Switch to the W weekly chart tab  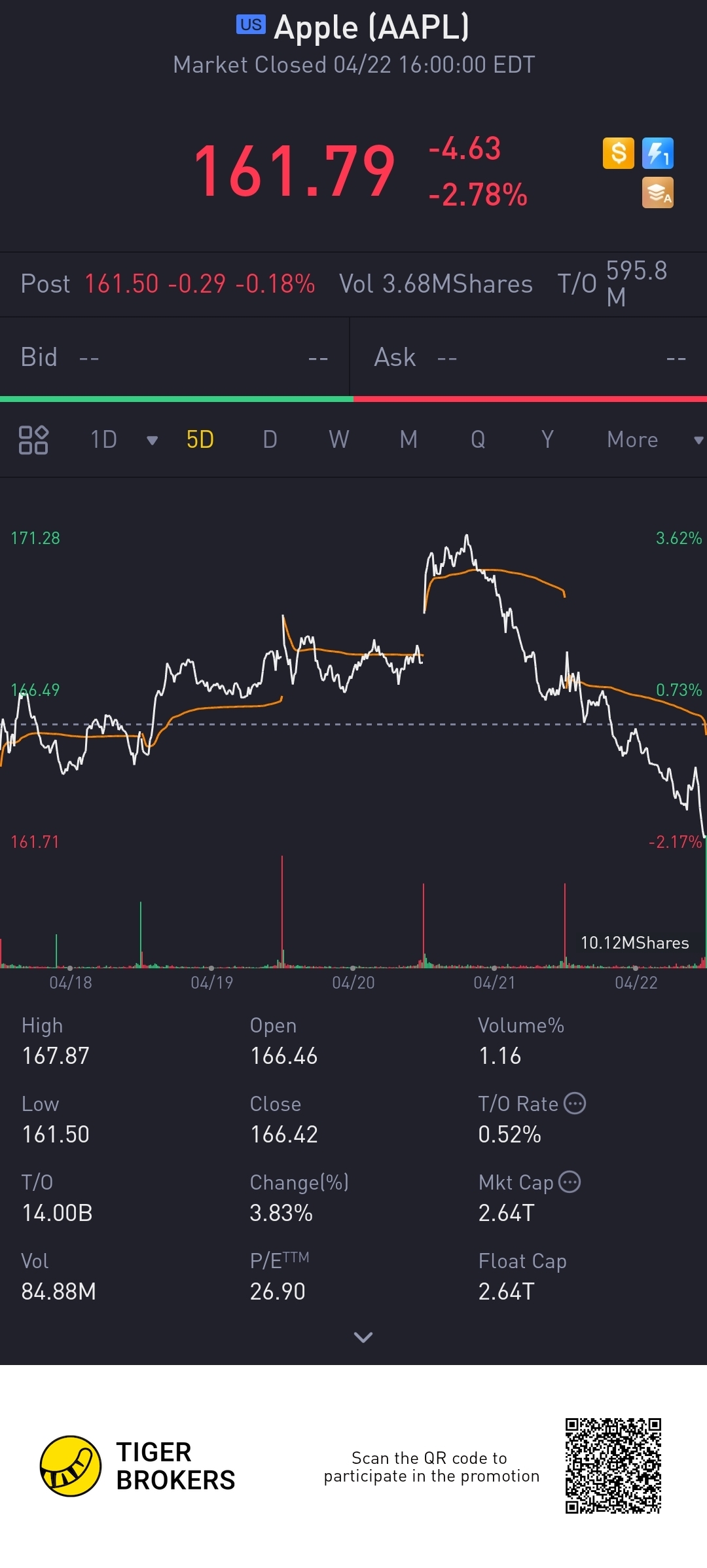338,439
